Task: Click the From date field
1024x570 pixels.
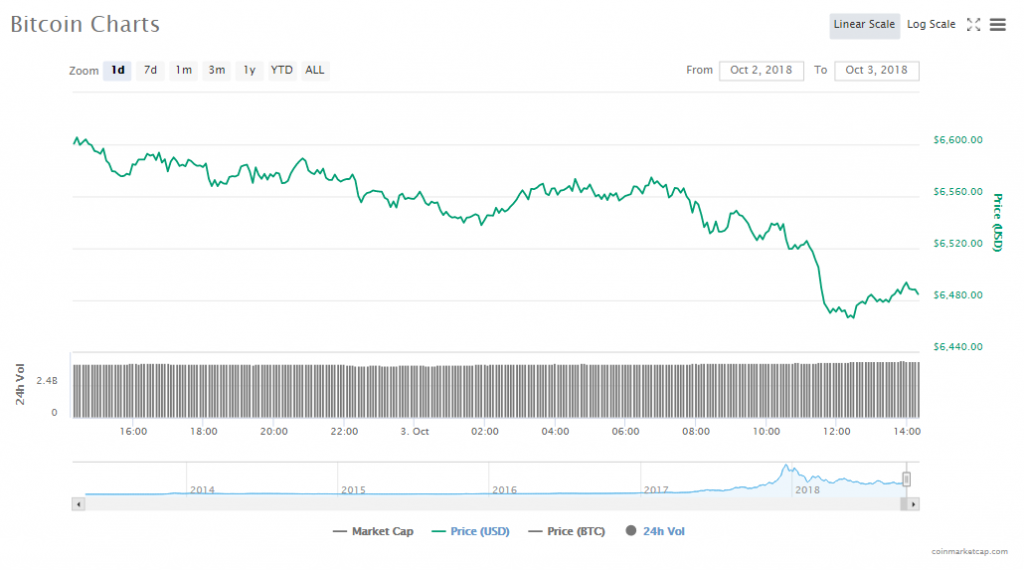Action: click(x=760, y=70)
